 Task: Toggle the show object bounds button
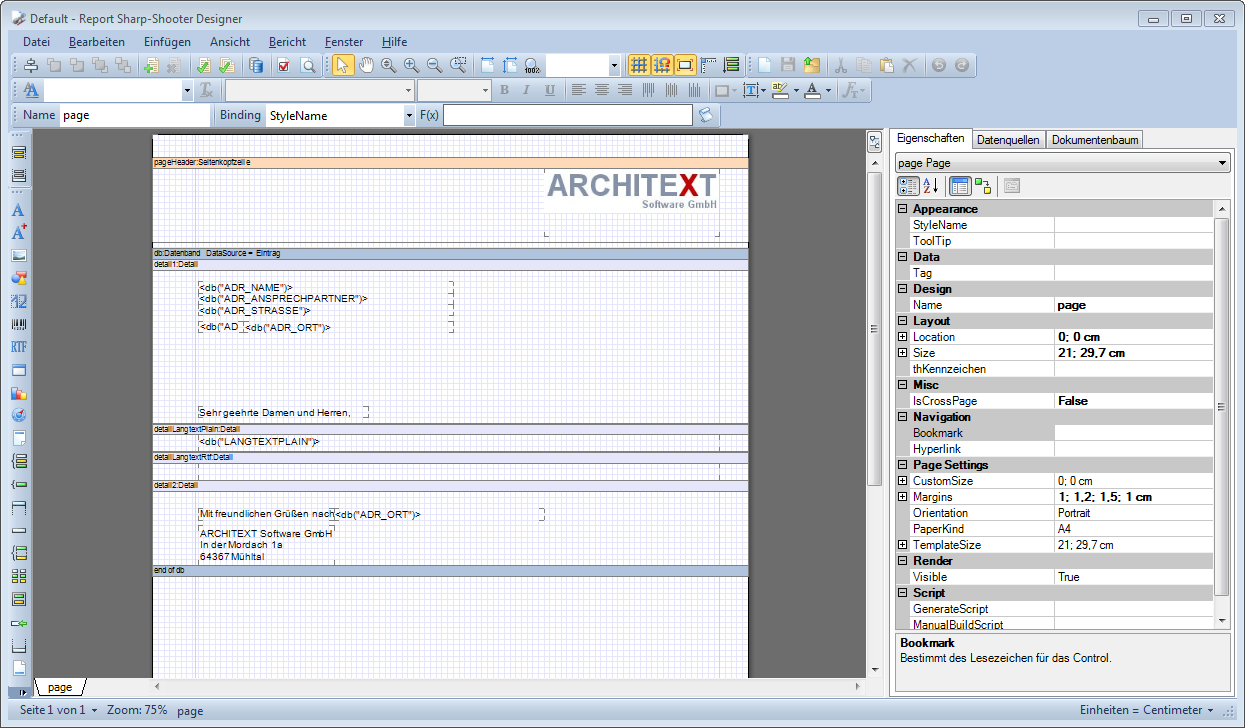click(x=685, y=65)
